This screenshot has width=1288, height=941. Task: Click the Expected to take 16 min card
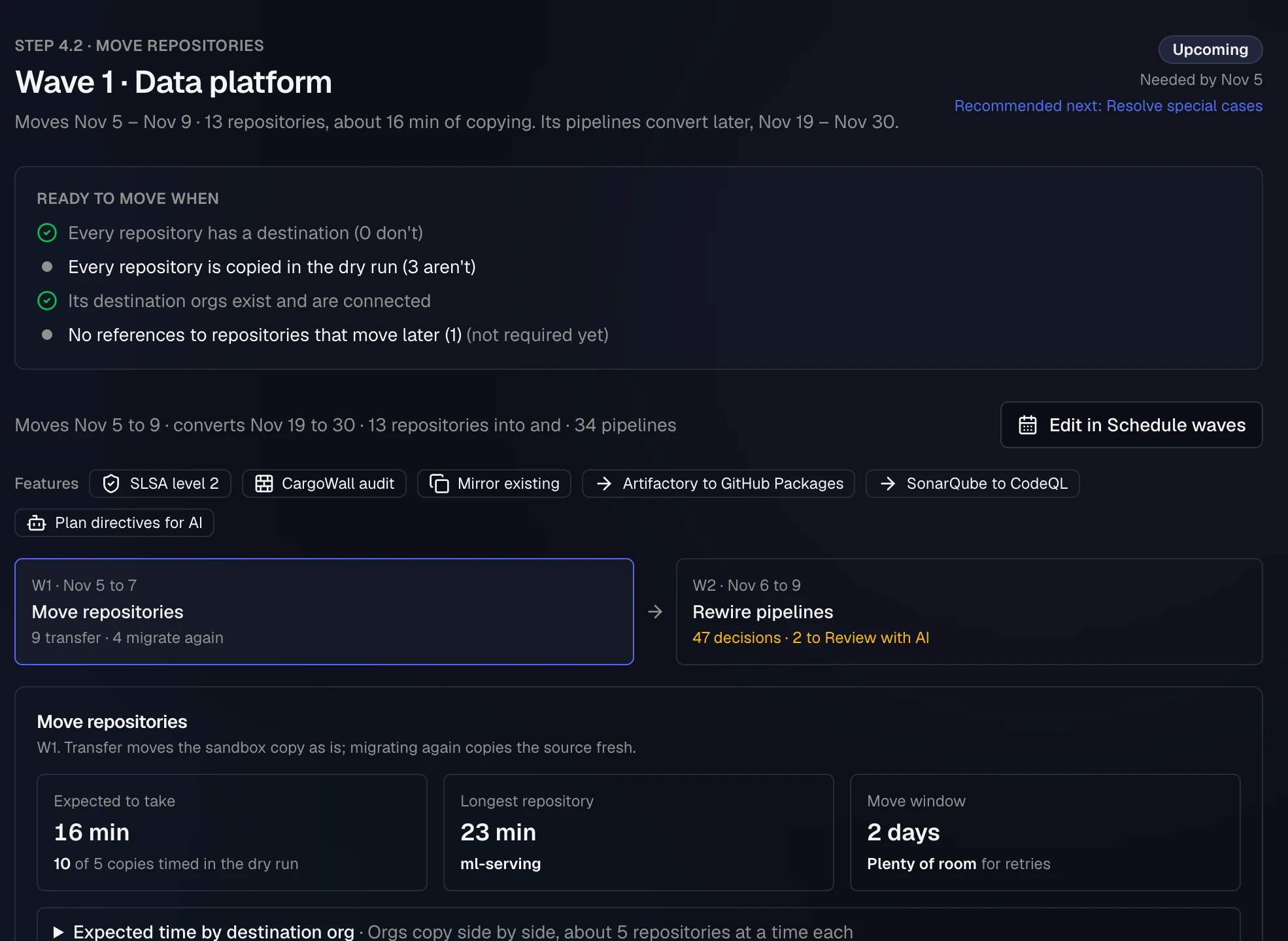tap(232, 833)
